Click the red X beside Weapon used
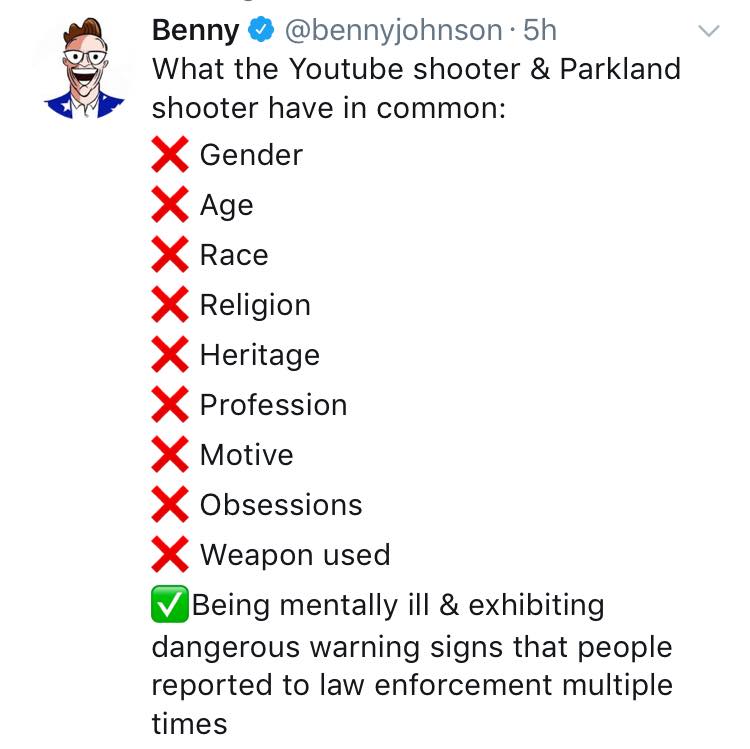The height and width of the screenshot is (749, 750). point(170,554)
